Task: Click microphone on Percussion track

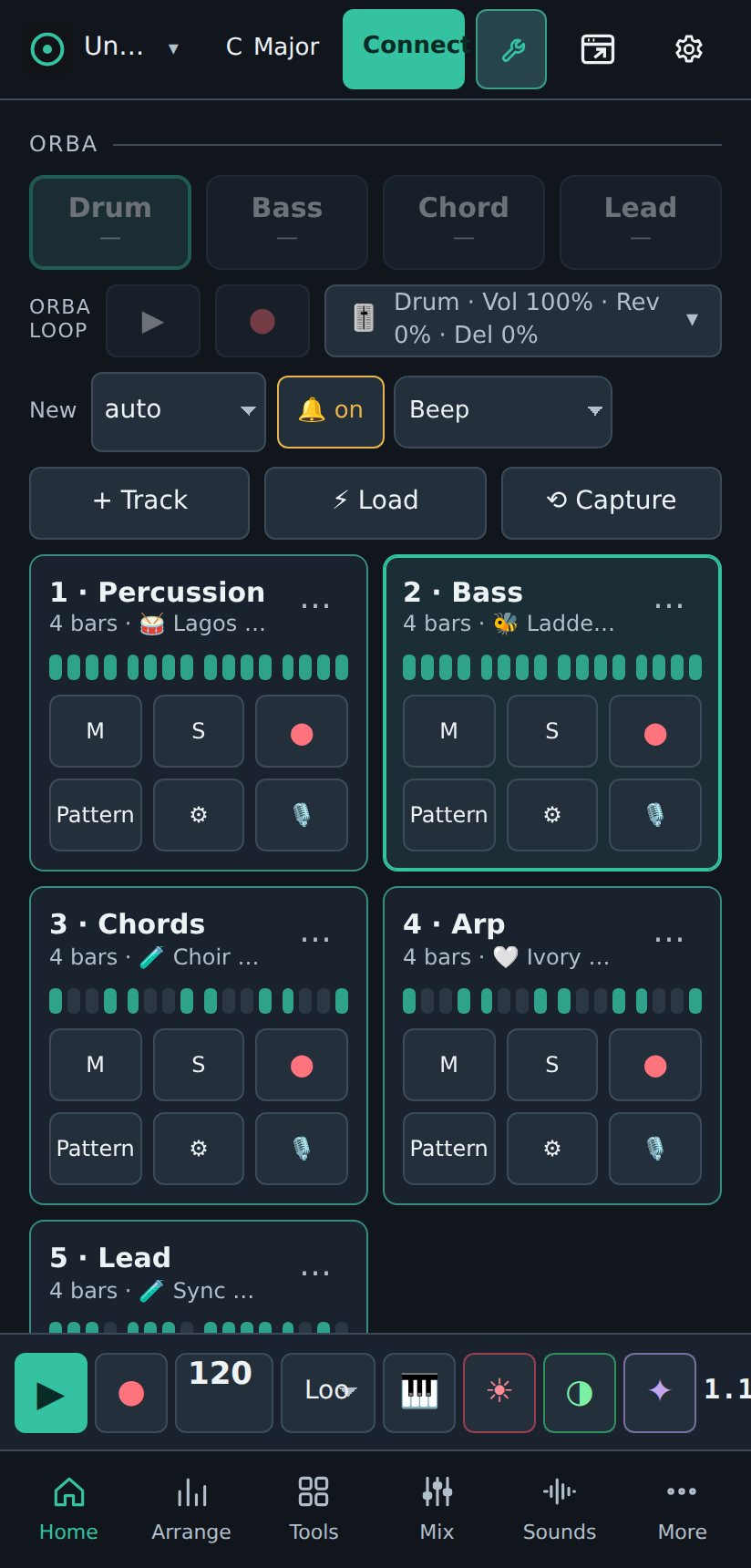Action: coord(302,815)
